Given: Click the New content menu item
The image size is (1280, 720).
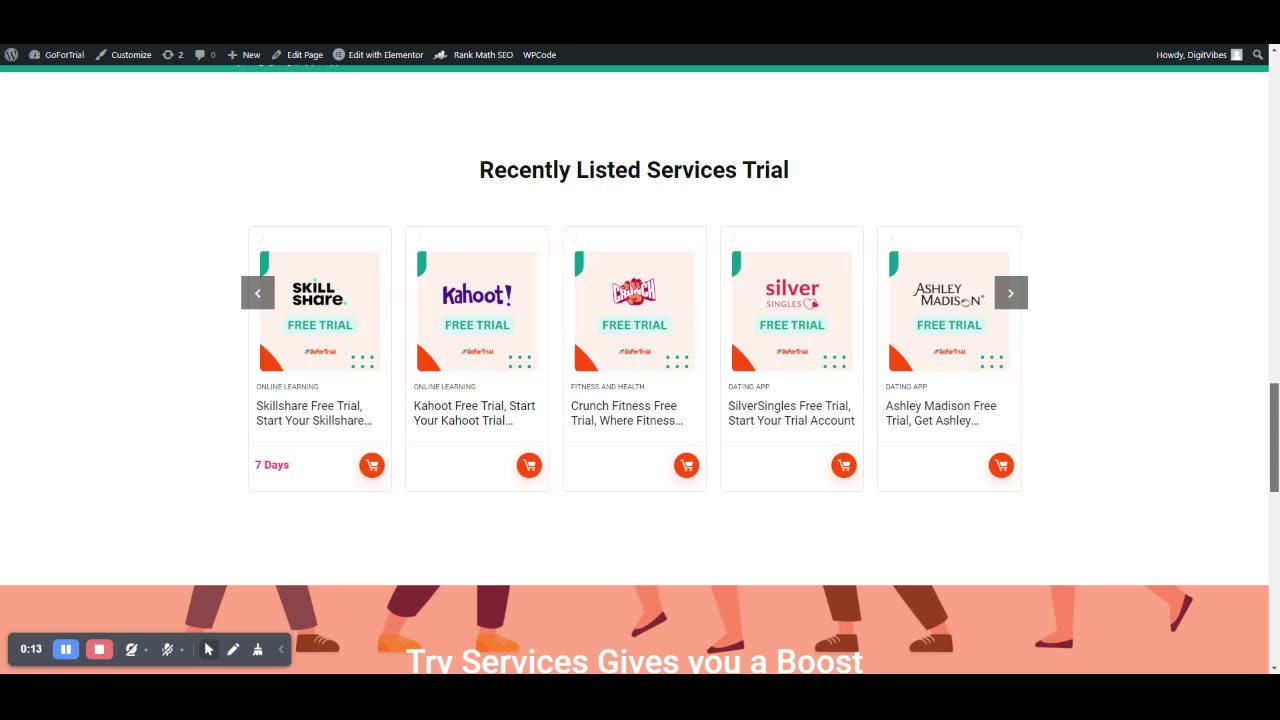Looking at the screenshot, I should (243, 55).
